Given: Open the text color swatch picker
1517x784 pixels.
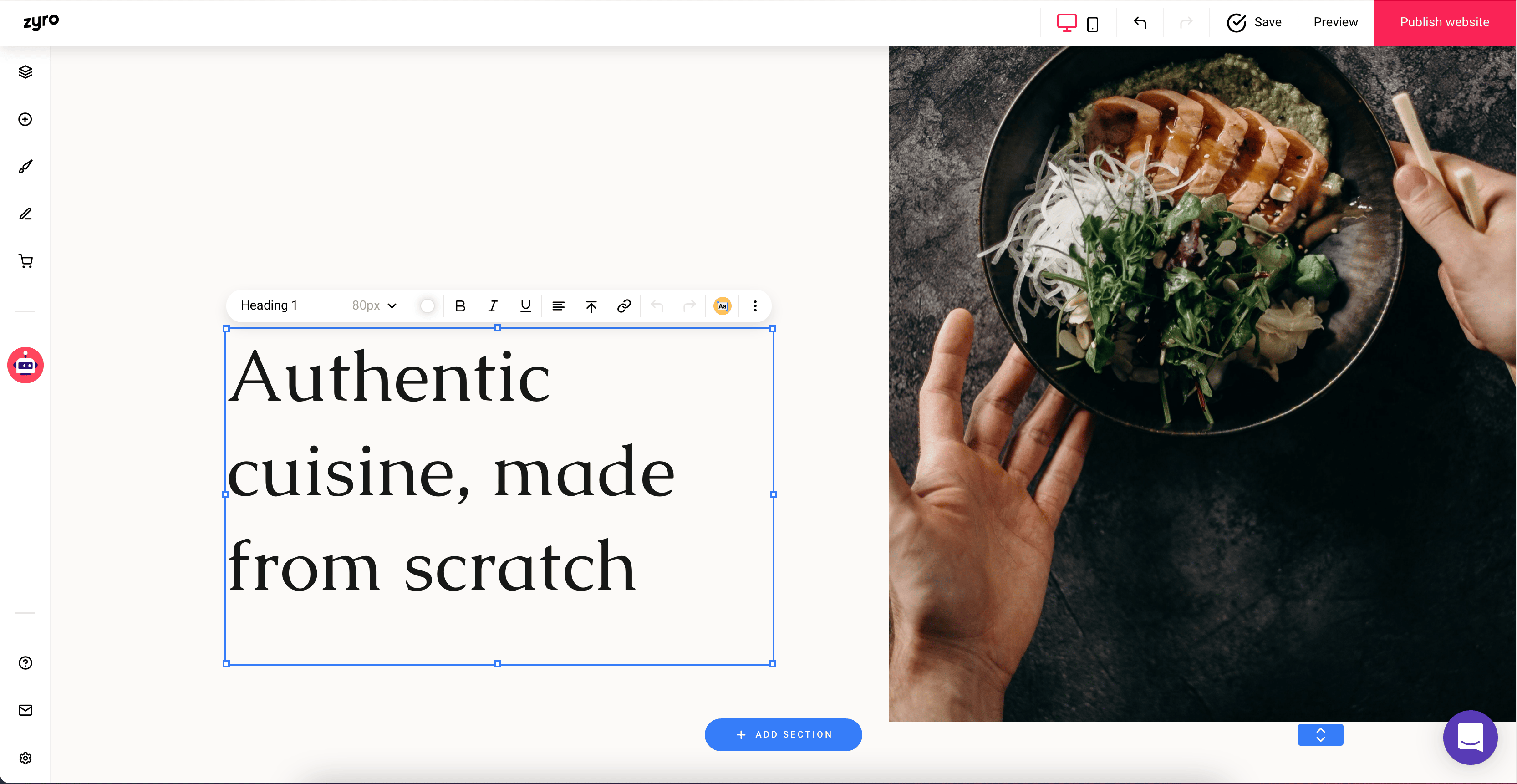Looking at the screenshot, I should 427,305.
